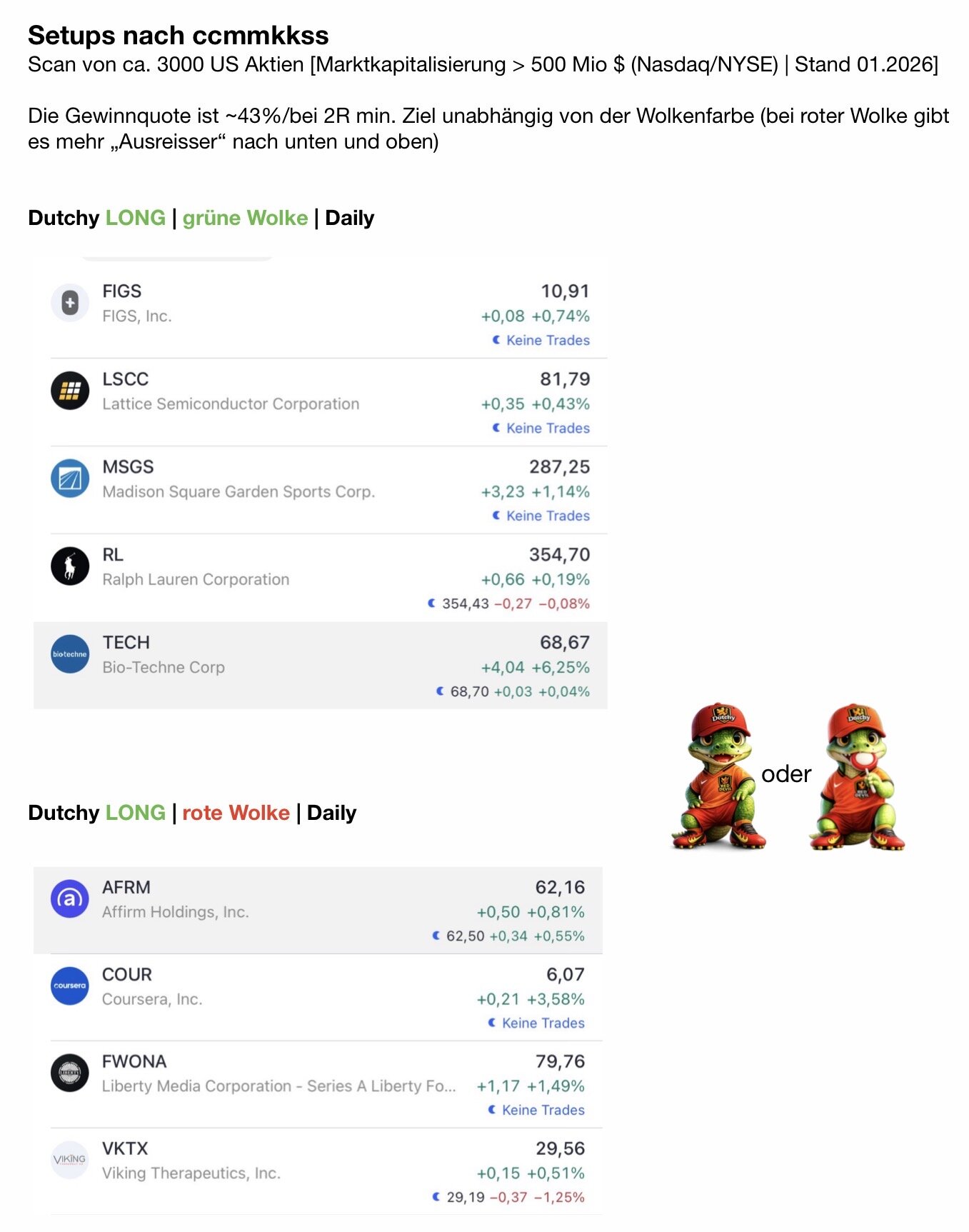Click the Affirm purple logo icon
This screenshot has width=969, height=1232.
(70, 898)
